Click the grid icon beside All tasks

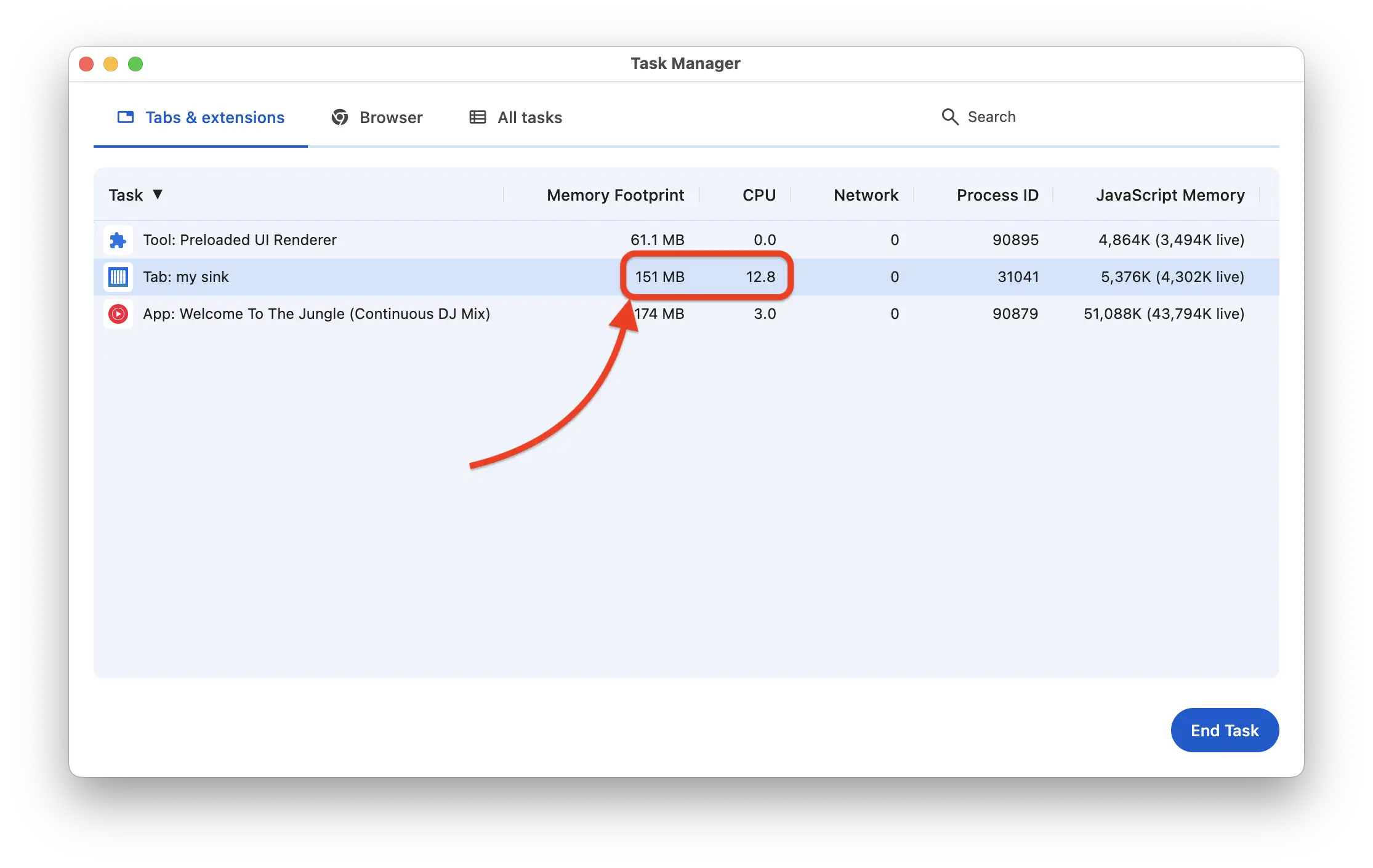(x=477, y=116)
